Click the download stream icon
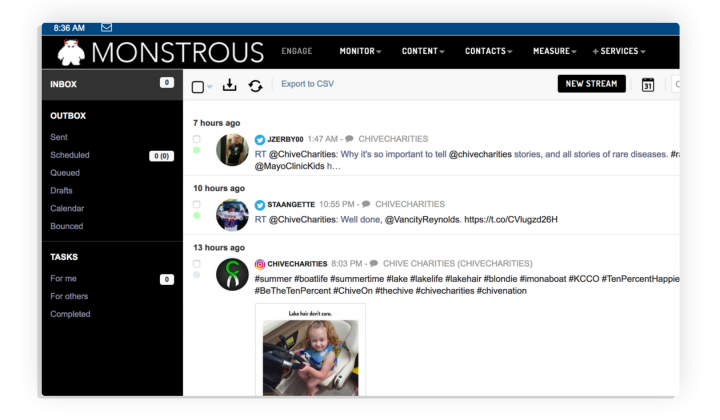 click(229, 85)
